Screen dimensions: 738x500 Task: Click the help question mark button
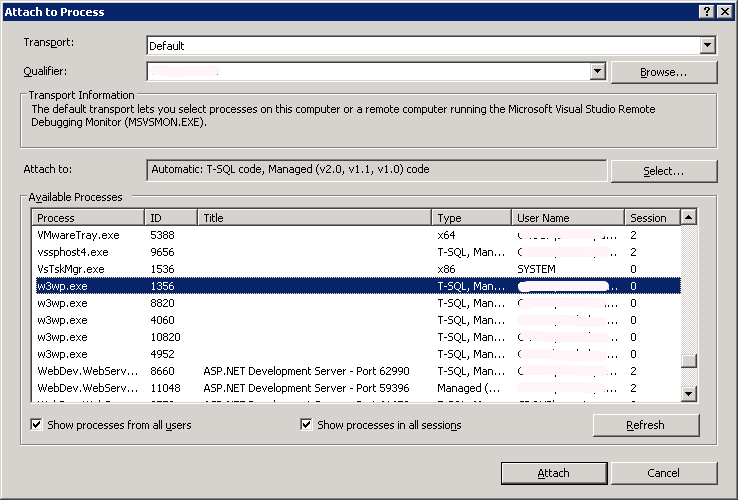pos(707,12)
